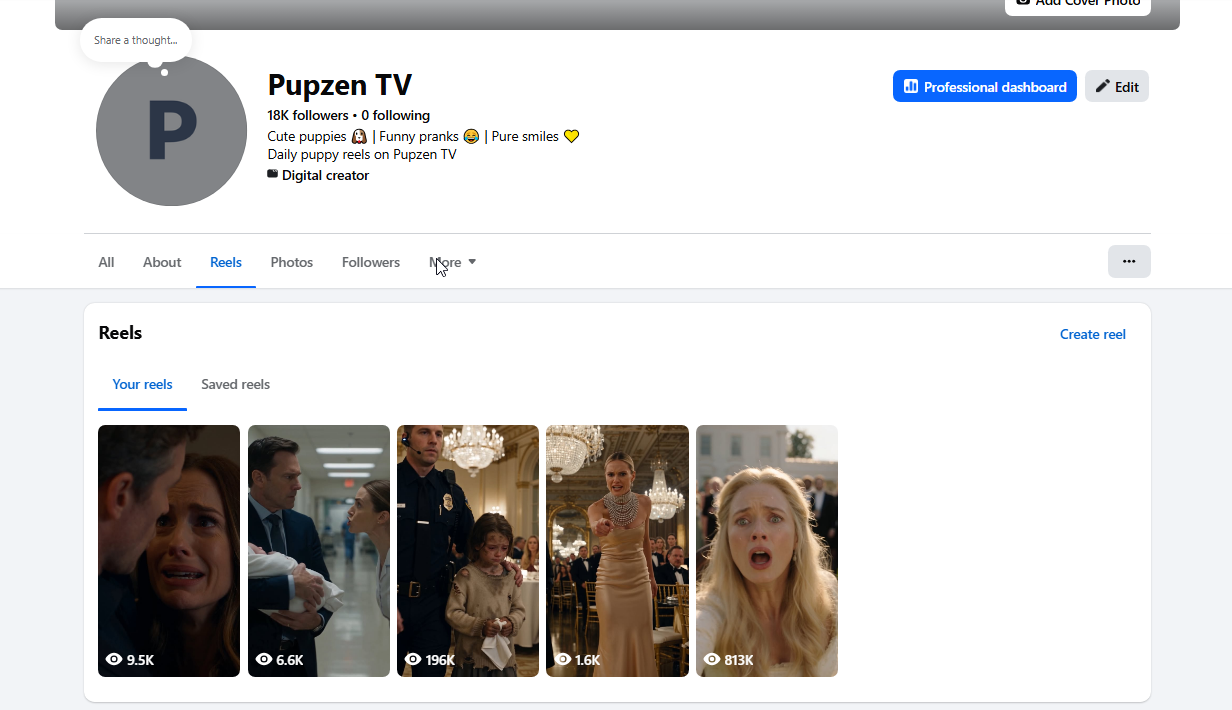
Task: Click the 18K followers text
Action: tap(308, 115)
